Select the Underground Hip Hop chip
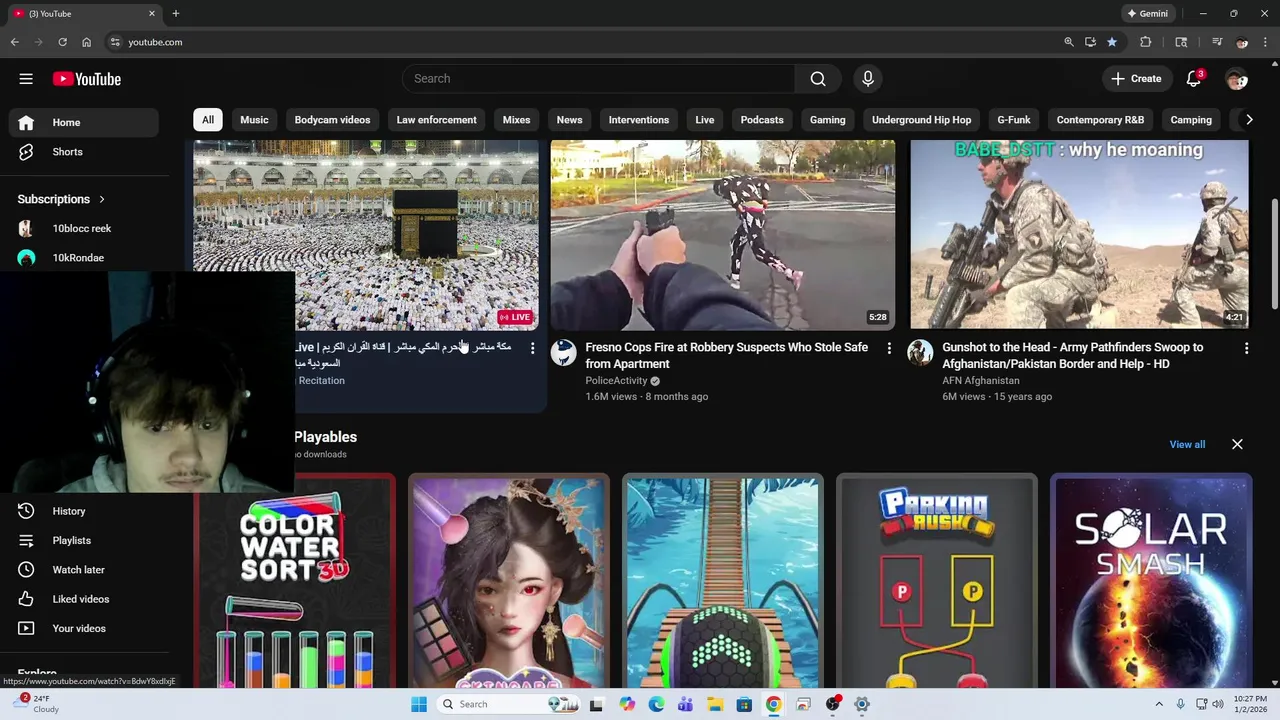Screen dimensions: 1280x720 pyautogui.click(x=922, y=120)
